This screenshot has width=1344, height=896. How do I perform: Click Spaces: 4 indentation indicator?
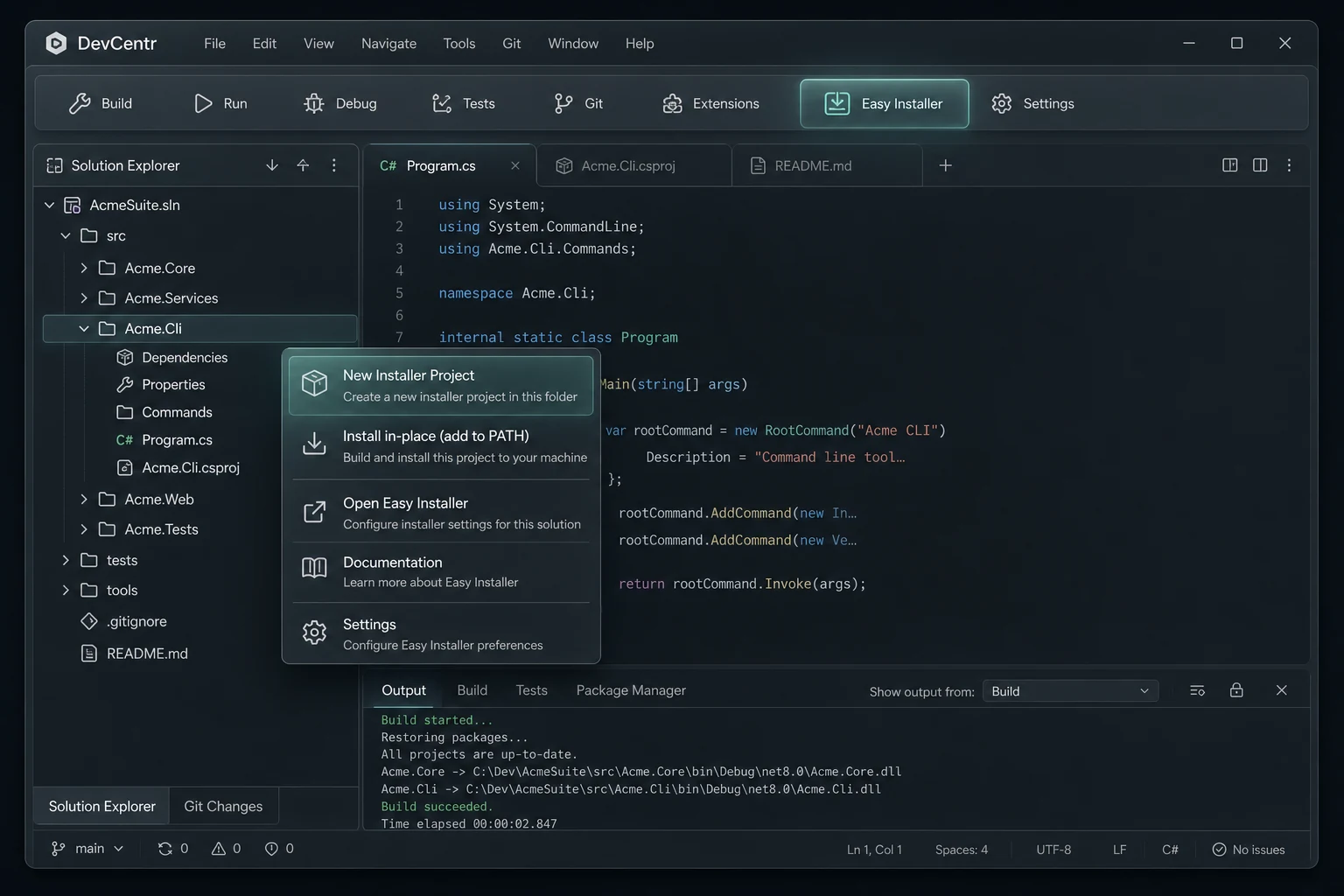pos(961,850)
